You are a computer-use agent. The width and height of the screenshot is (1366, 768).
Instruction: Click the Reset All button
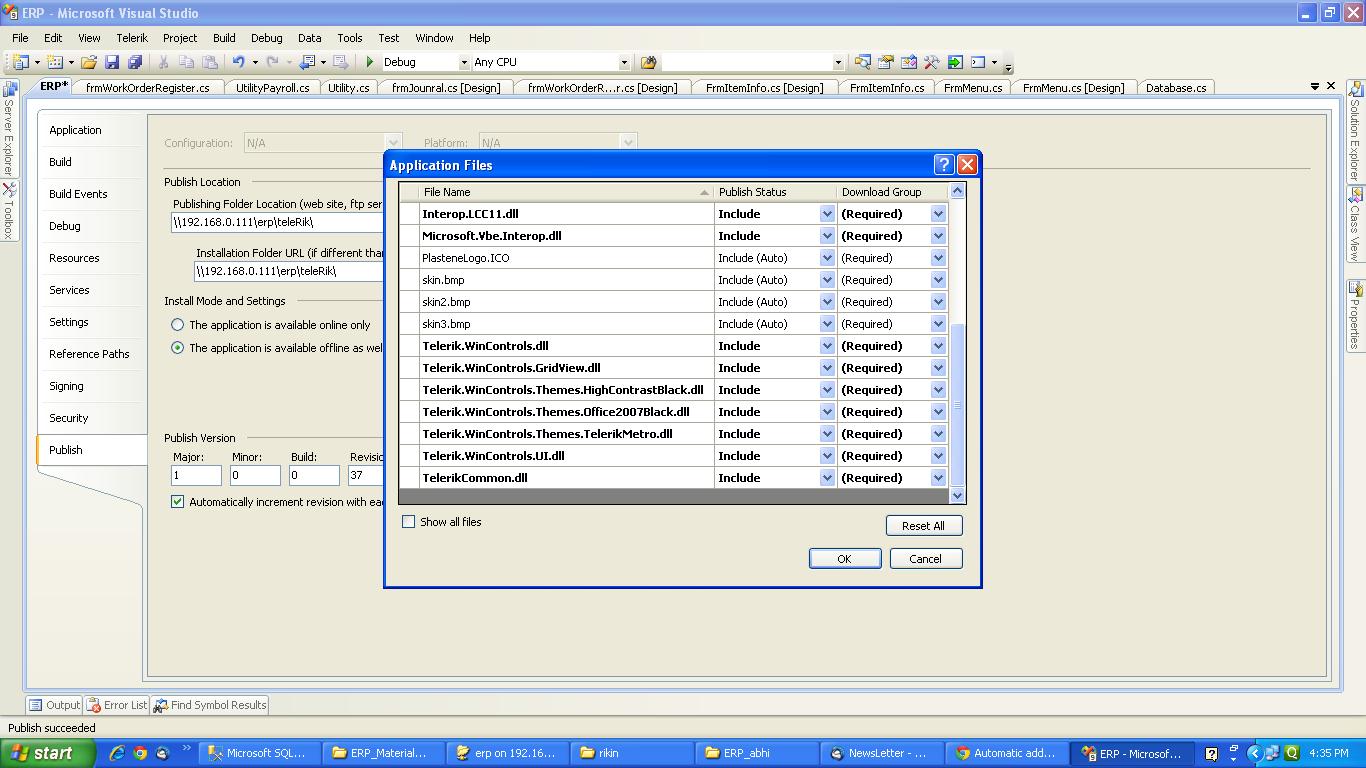[x=923, y=526]
